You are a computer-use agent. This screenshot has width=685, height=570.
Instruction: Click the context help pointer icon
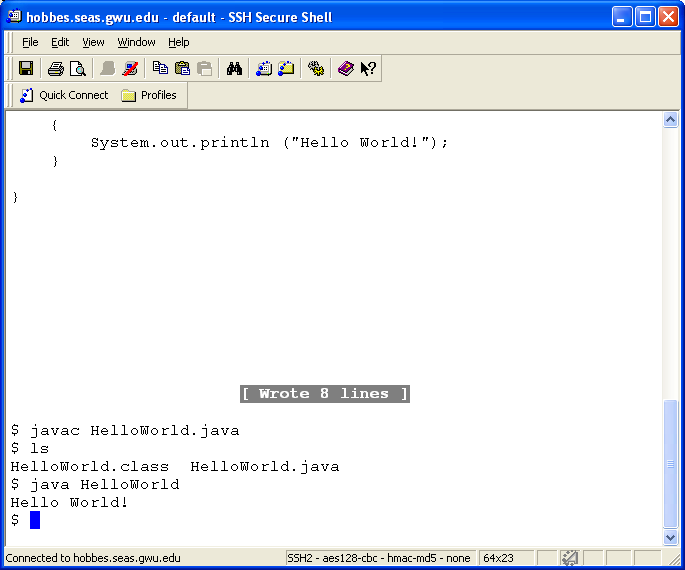[x=368, y=68]
